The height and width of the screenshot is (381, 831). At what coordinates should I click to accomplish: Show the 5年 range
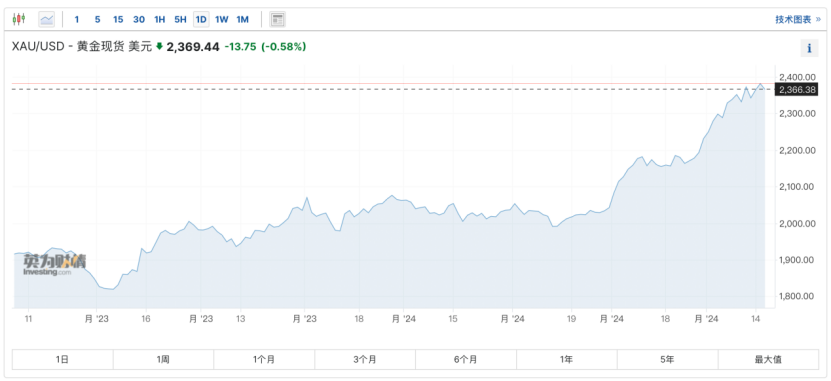pyautogui.click(x=668, y=359)
